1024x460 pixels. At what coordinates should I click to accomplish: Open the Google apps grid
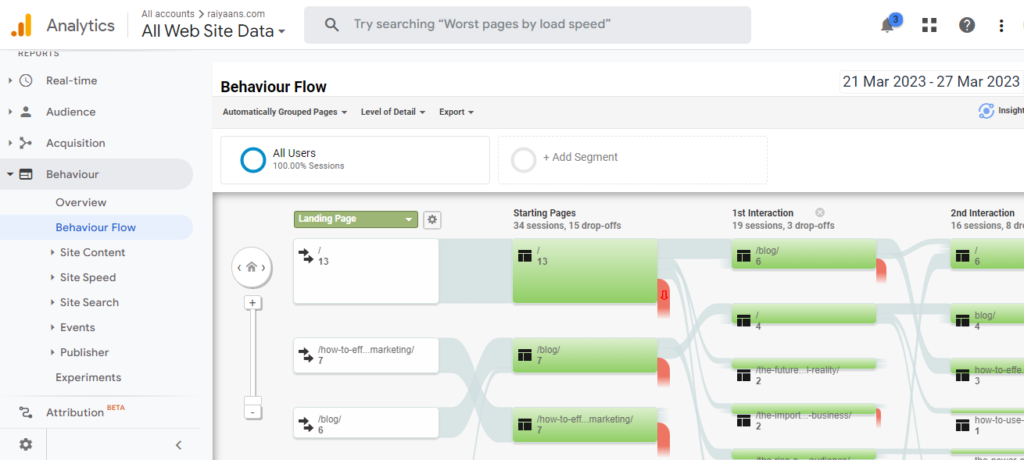[x=929, y=26]
